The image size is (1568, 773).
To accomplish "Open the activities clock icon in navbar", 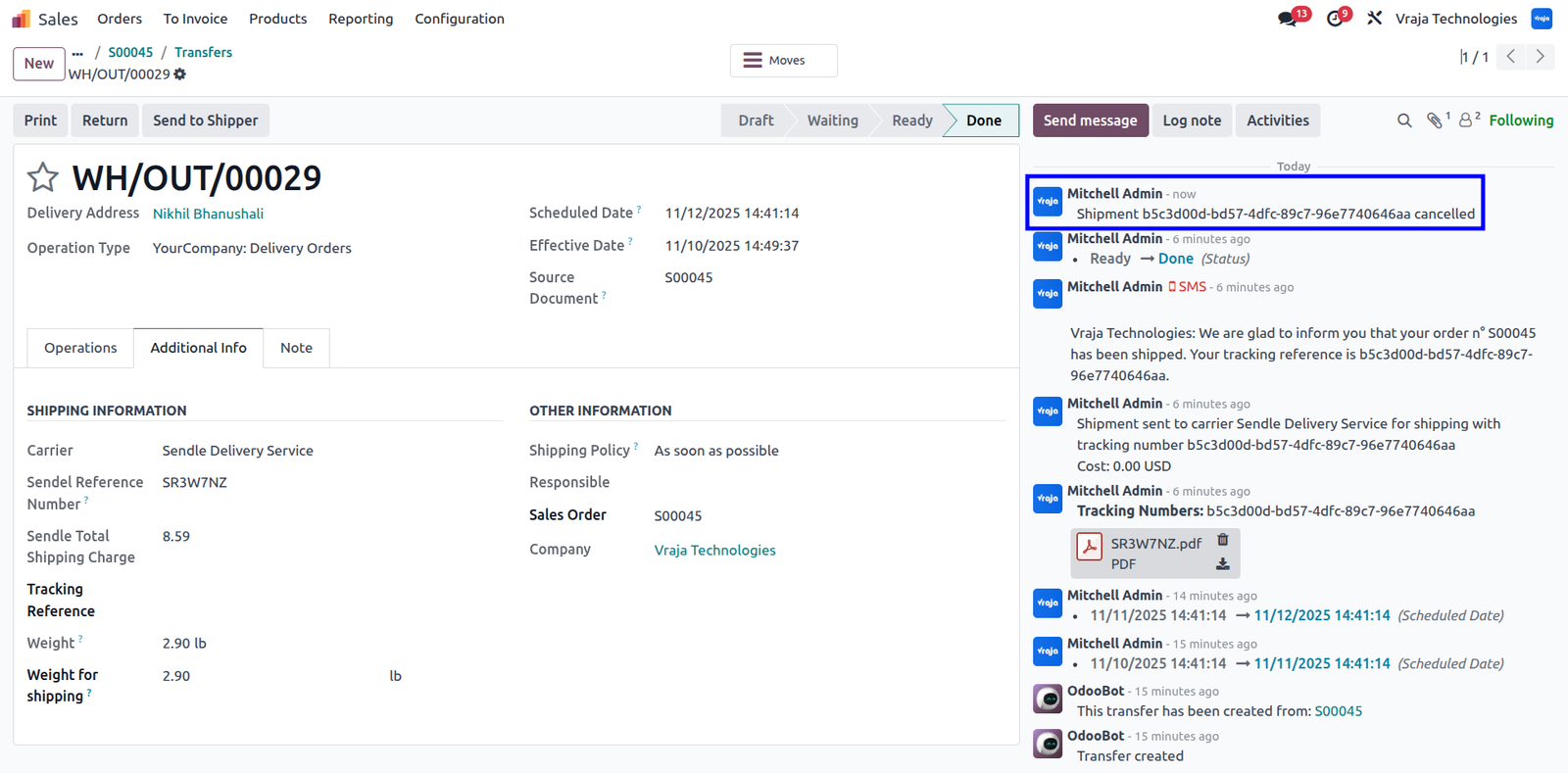I will [1335, 19].
